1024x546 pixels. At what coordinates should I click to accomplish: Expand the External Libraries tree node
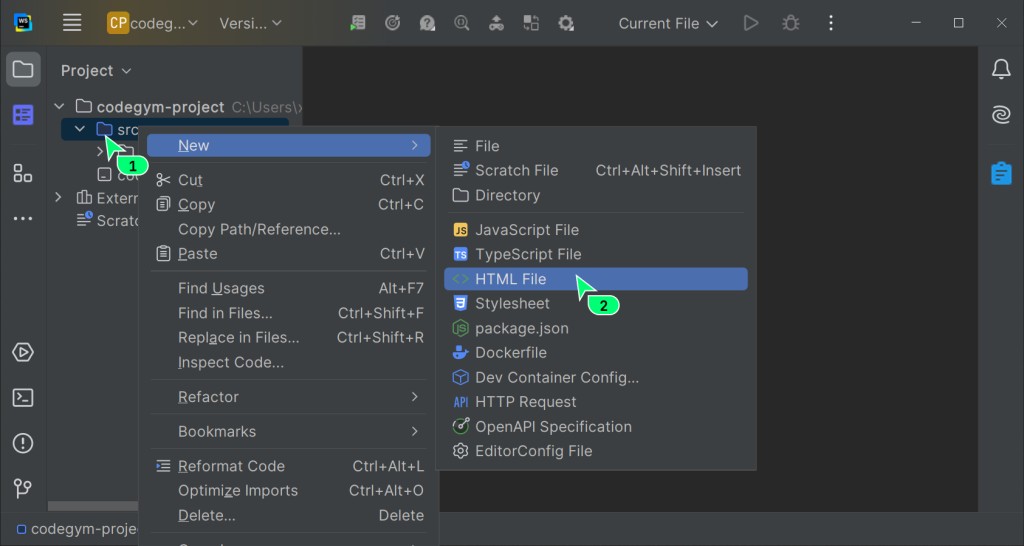coord(58,198)
